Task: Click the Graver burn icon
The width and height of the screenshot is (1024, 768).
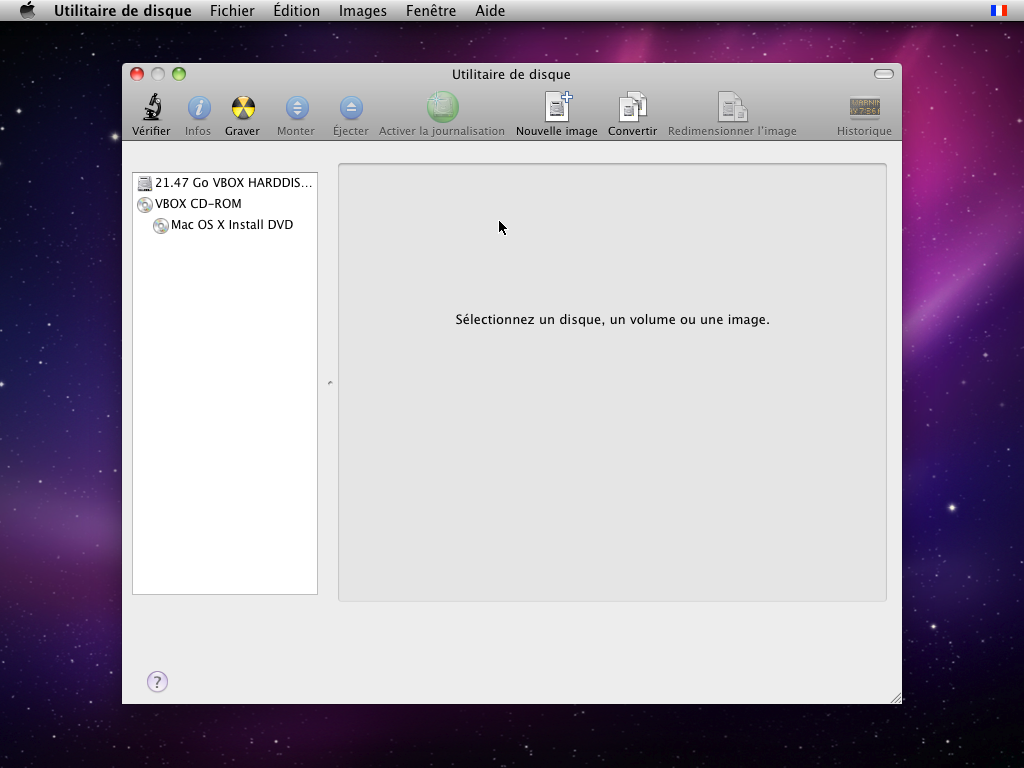Action: (x=242, y=108)
